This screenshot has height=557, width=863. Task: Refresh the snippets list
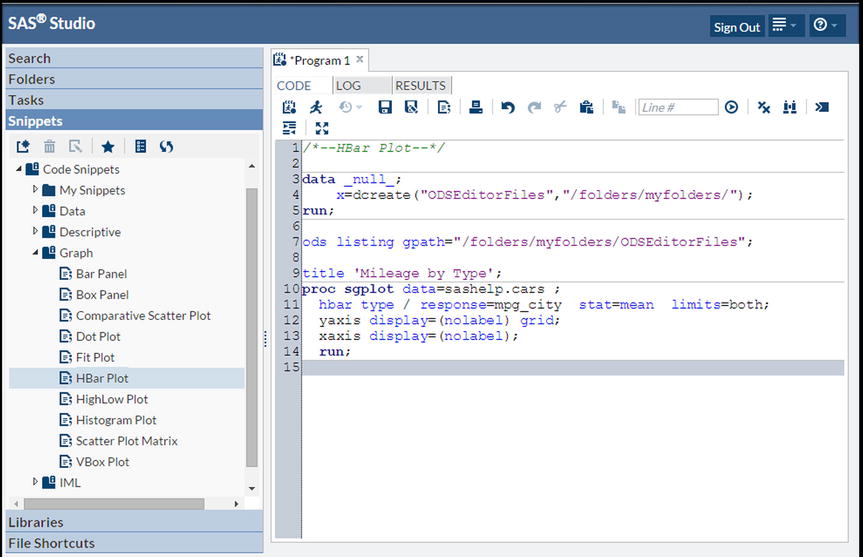coord(166,146)
